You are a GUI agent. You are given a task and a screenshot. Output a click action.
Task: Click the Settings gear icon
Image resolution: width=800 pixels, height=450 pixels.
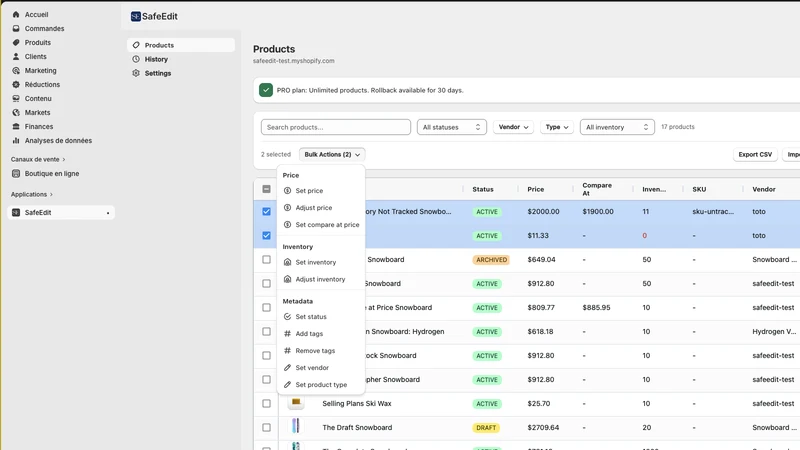(x=136, y=73)
